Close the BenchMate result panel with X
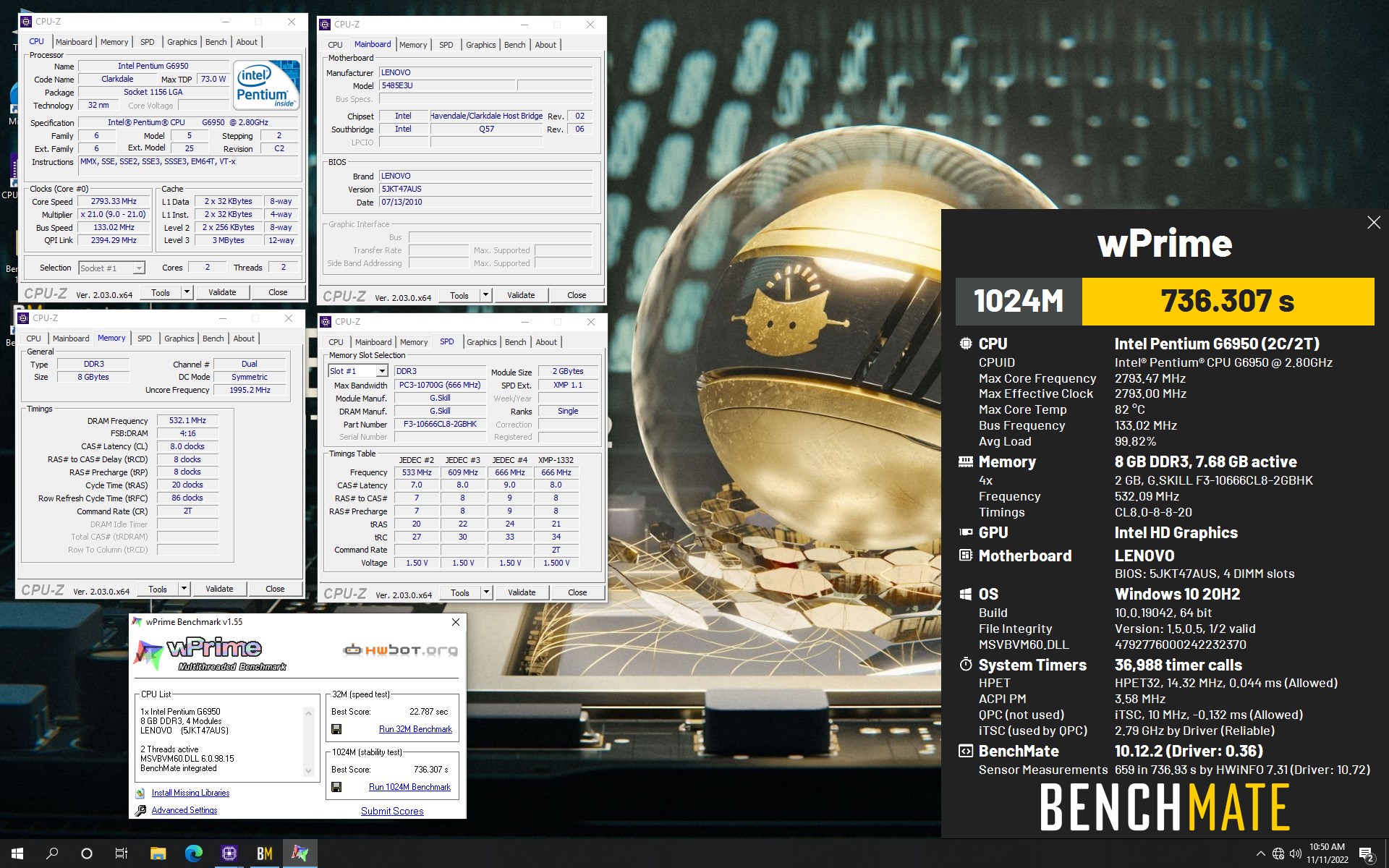The width and height of the screenshot is (1389, 868). pyautogui.click(x=1374, y=223)
